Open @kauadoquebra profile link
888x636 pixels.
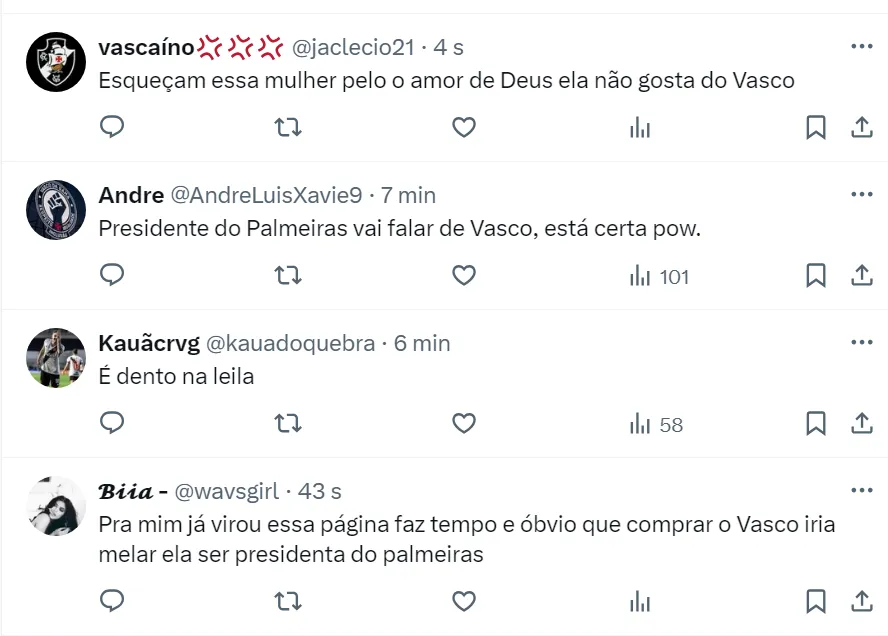click(x=290, y=343)
